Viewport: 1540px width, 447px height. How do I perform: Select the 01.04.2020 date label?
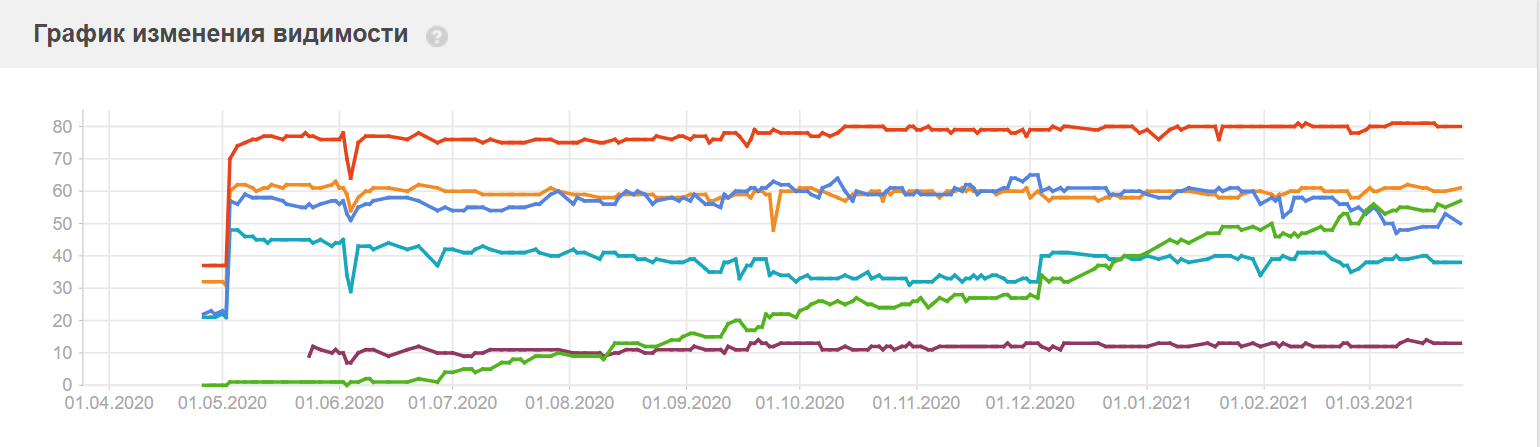[x=109, y=404]
